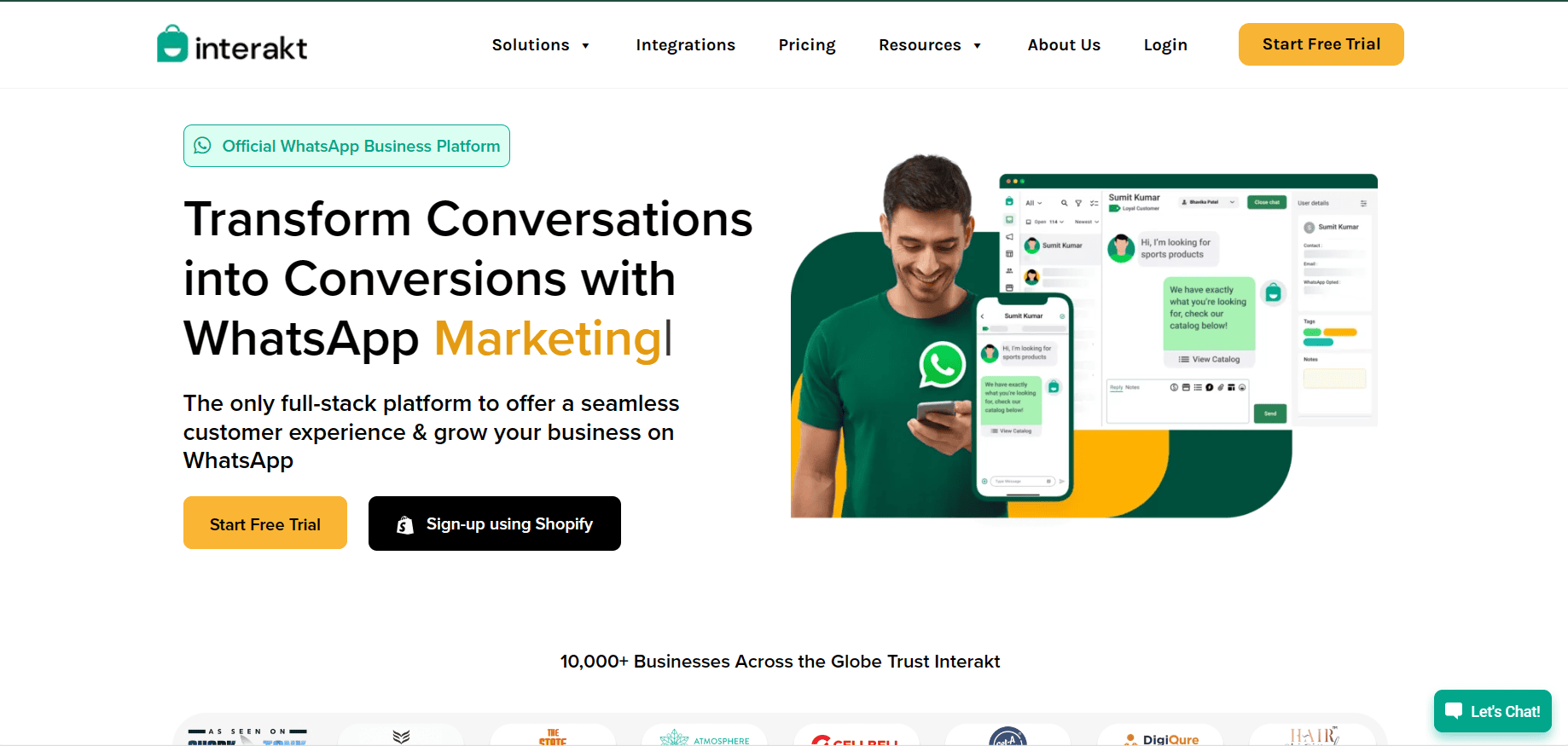This screenshot has height=746, width=1568.
Task: Click the dashboard preview screenshot image
Action: tap(1188, 301)
